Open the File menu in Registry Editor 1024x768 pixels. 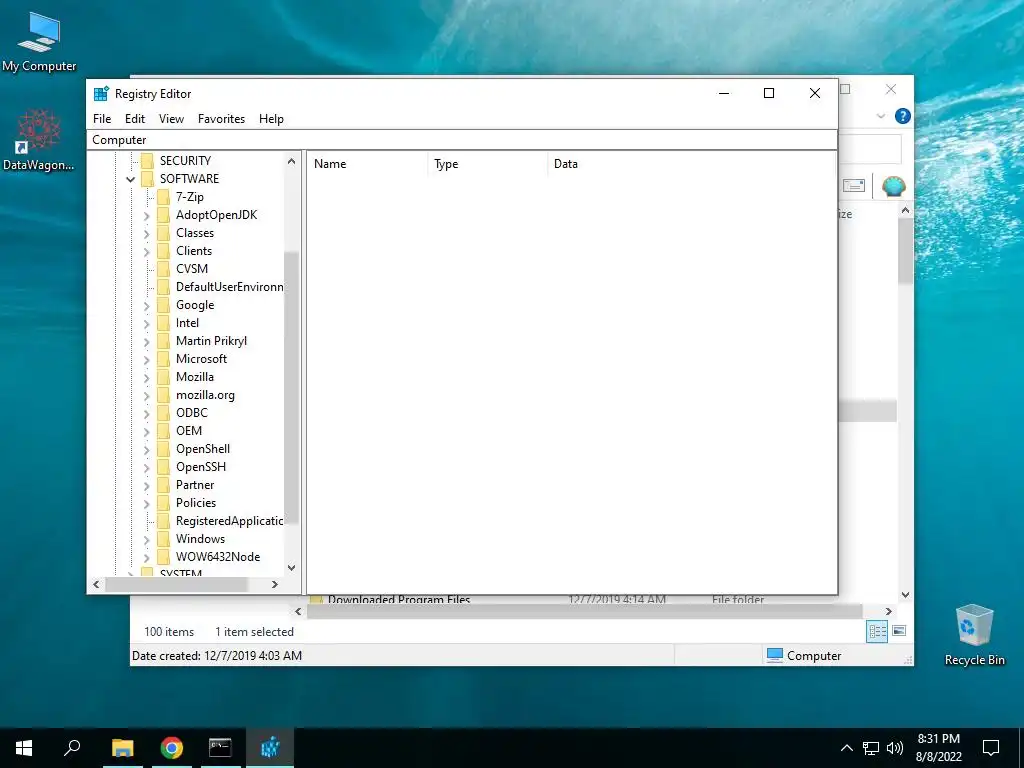click(102, 119)
